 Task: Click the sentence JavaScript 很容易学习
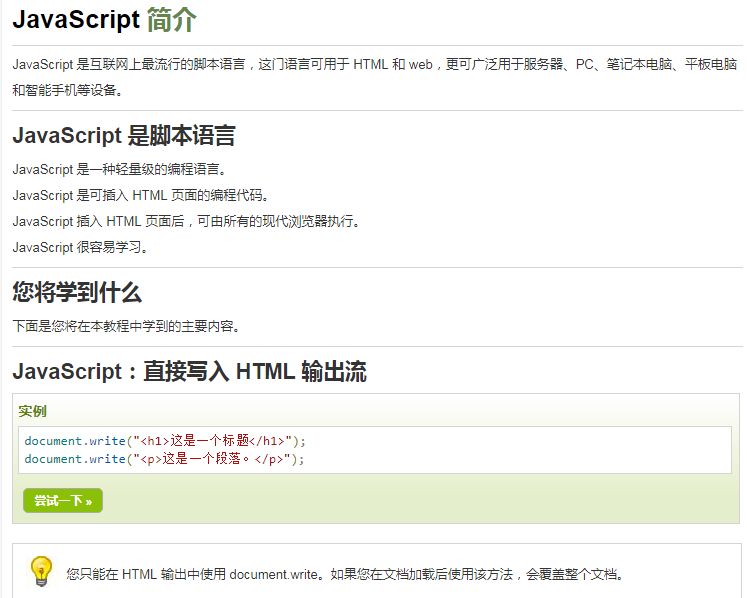(81, 247)
